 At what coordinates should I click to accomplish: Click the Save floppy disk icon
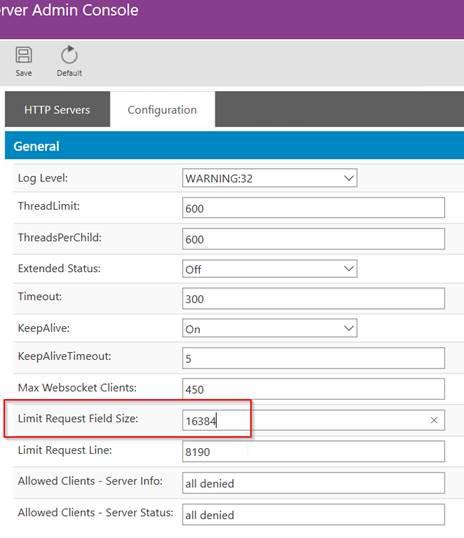coord(24,55)
